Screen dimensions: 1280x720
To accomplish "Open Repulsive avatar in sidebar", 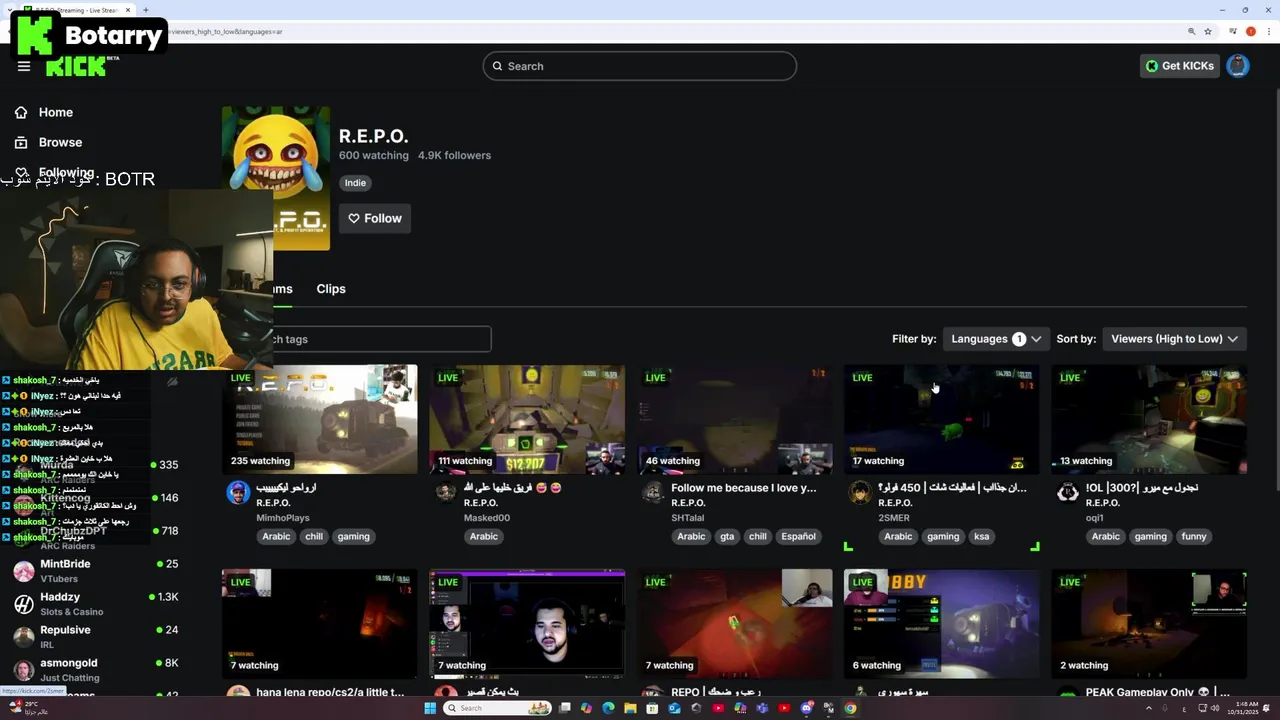I will coord(24,637).
